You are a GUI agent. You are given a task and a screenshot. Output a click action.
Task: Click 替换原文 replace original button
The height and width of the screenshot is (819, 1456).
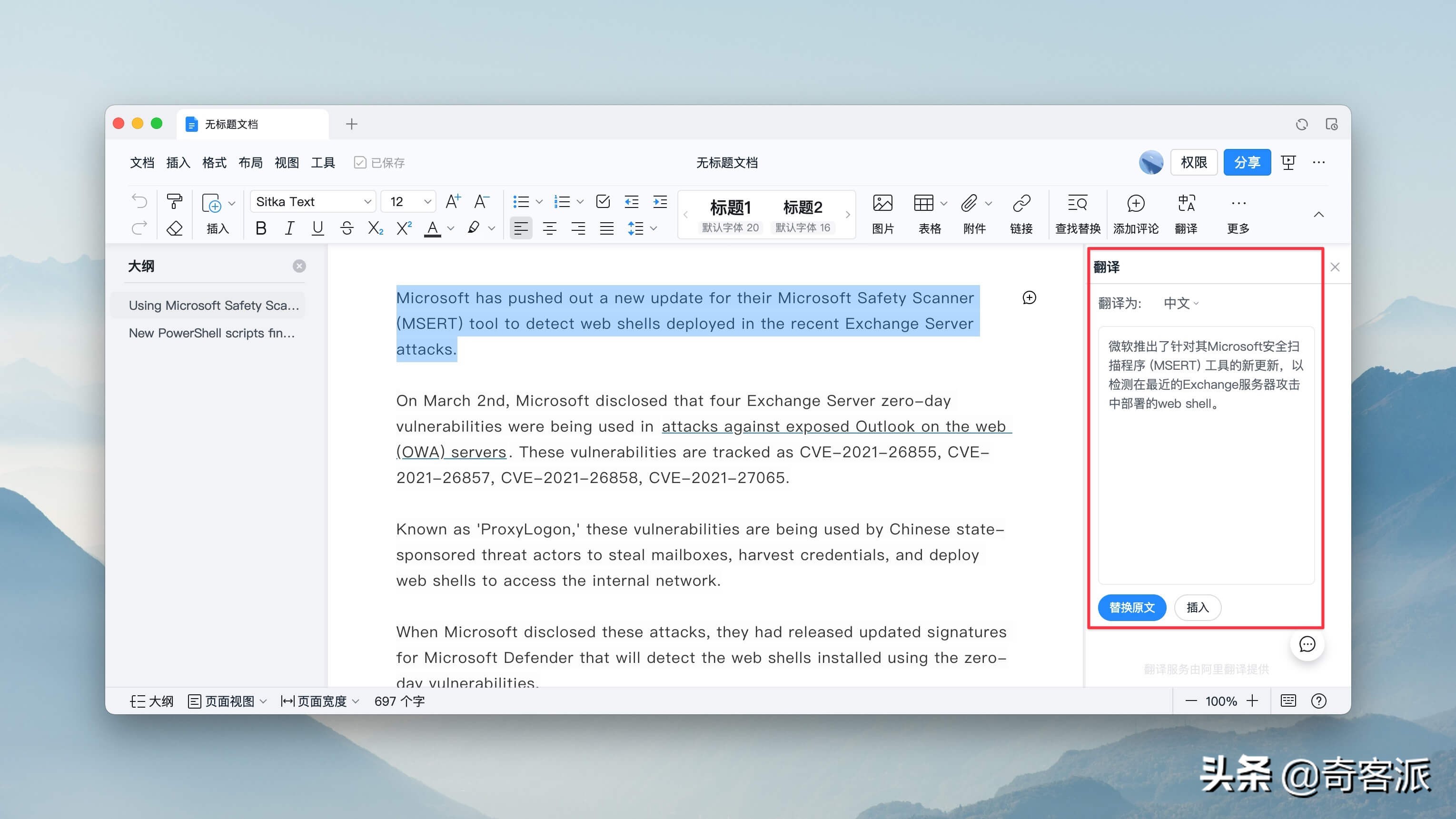pyautogui.click(x=1131, y=607)
